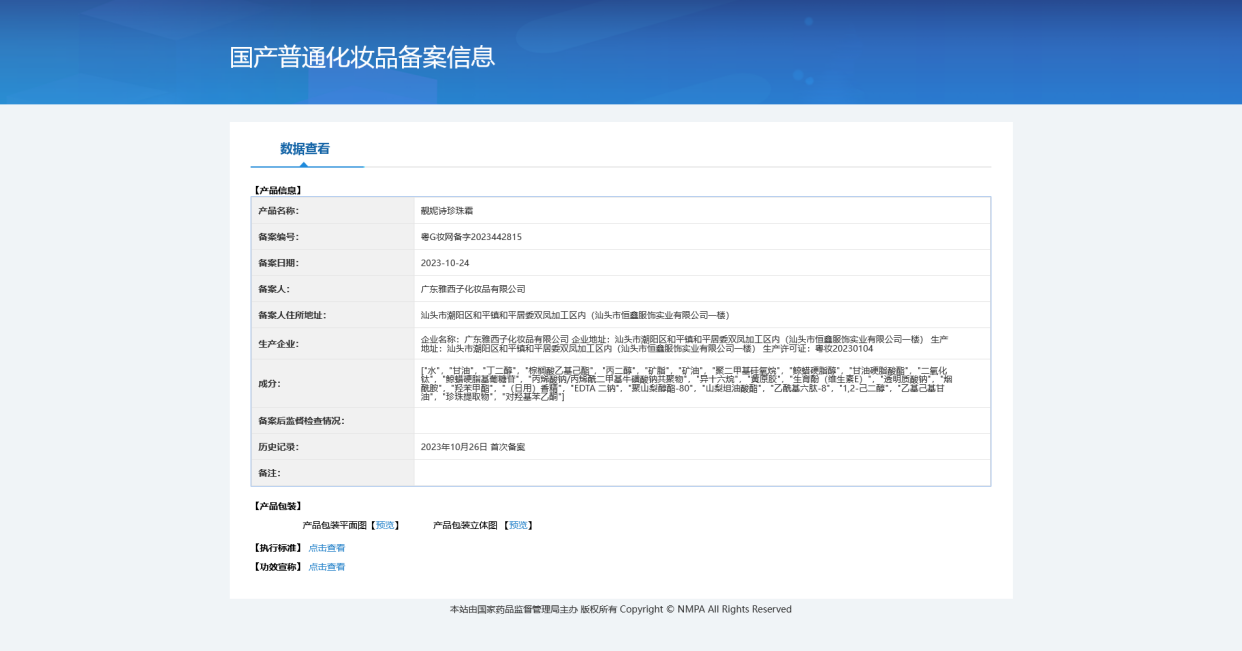The image size is (1242, 651).
Task: Click the 备案日期 row label
Action: coord(278,263)
